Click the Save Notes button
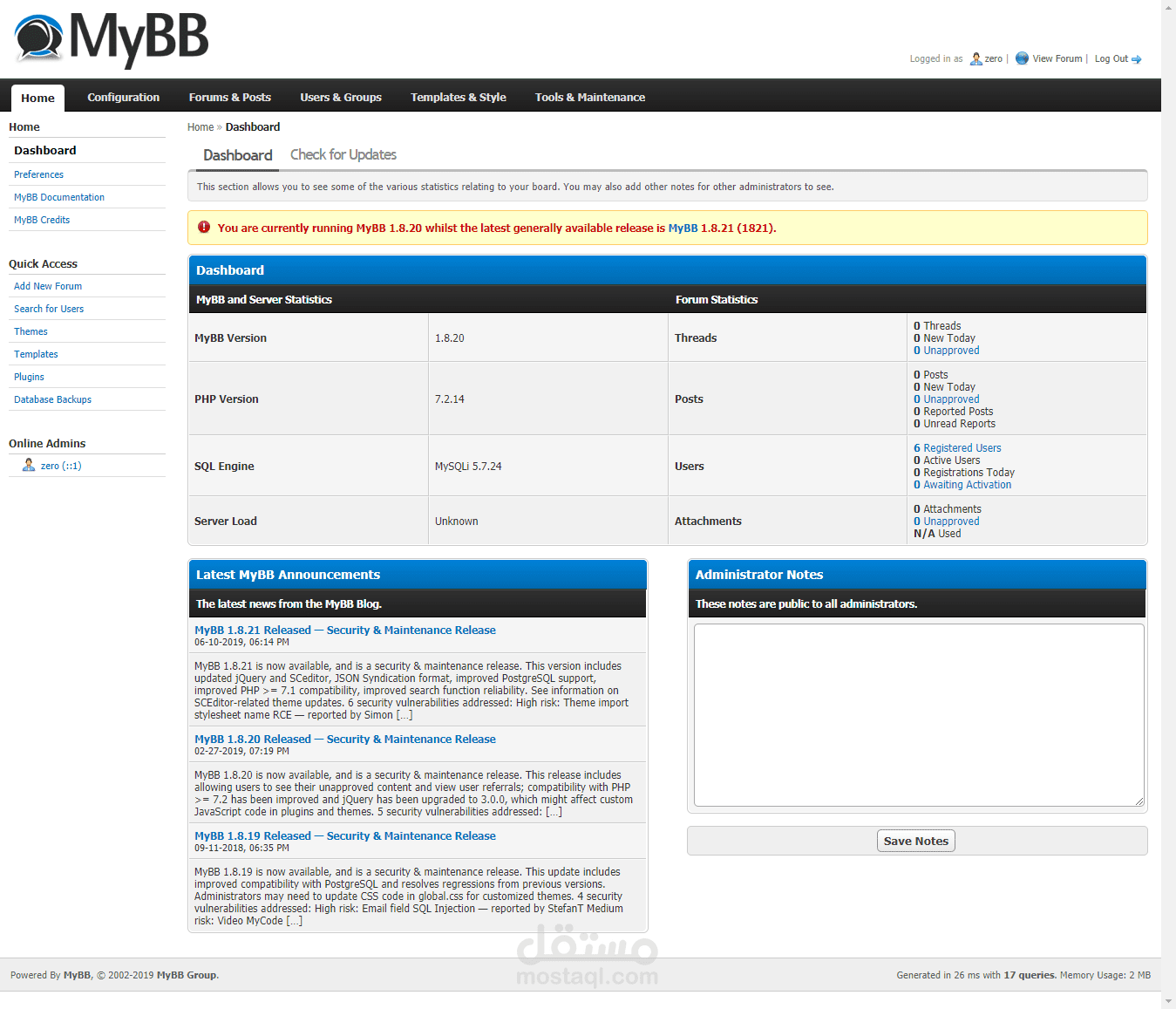Image resolution: width=1176 pixels, height=1009 pixels. click(916, 841)
